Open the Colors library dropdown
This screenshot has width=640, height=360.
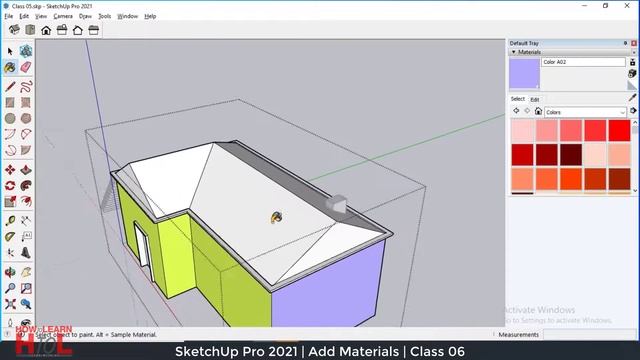coord(585,112)
